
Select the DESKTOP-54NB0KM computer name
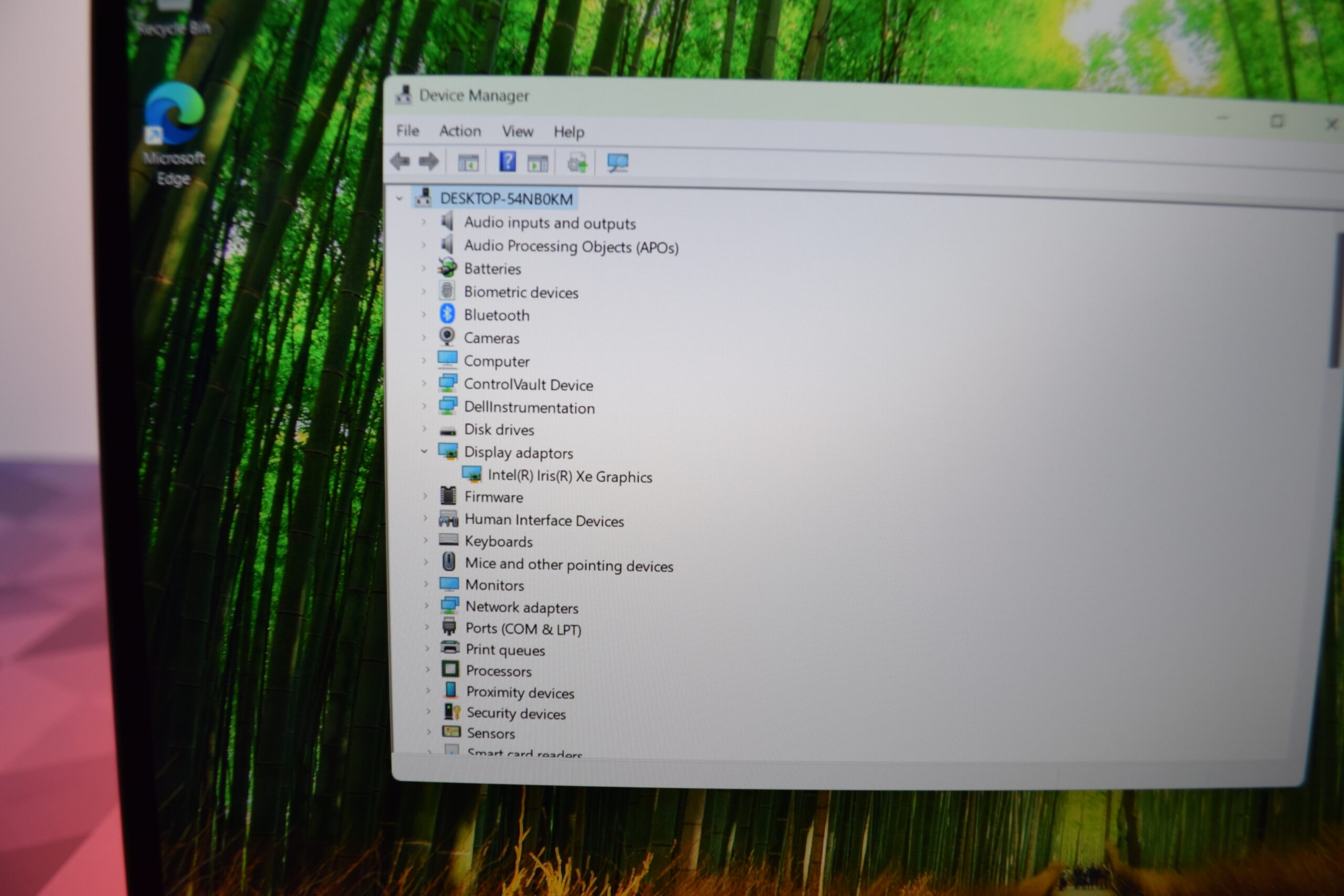click(506, 199)
